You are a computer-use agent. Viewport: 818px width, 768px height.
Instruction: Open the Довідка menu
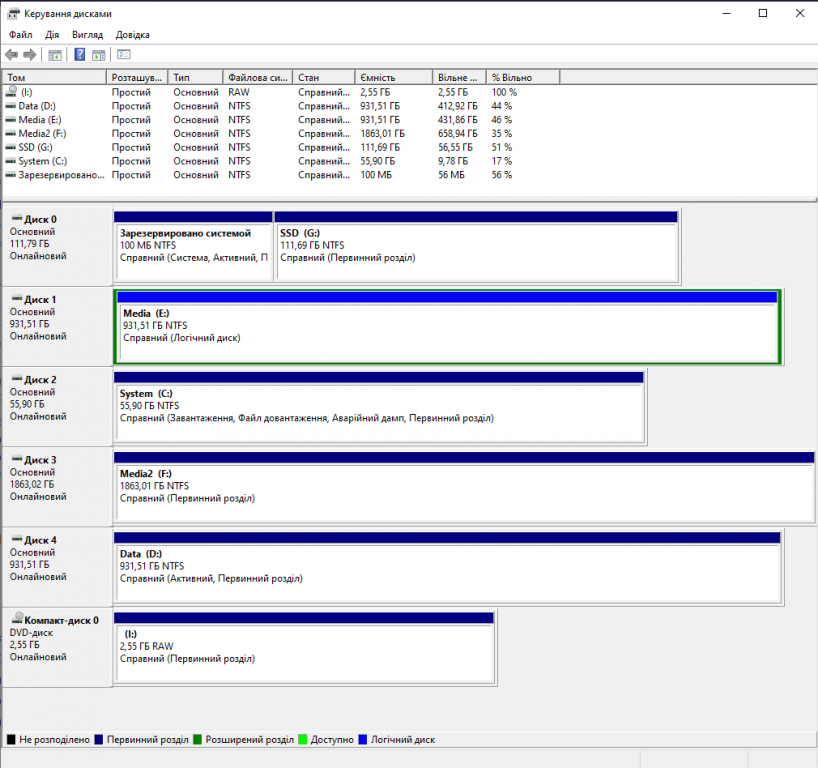(x=133, y=35)
